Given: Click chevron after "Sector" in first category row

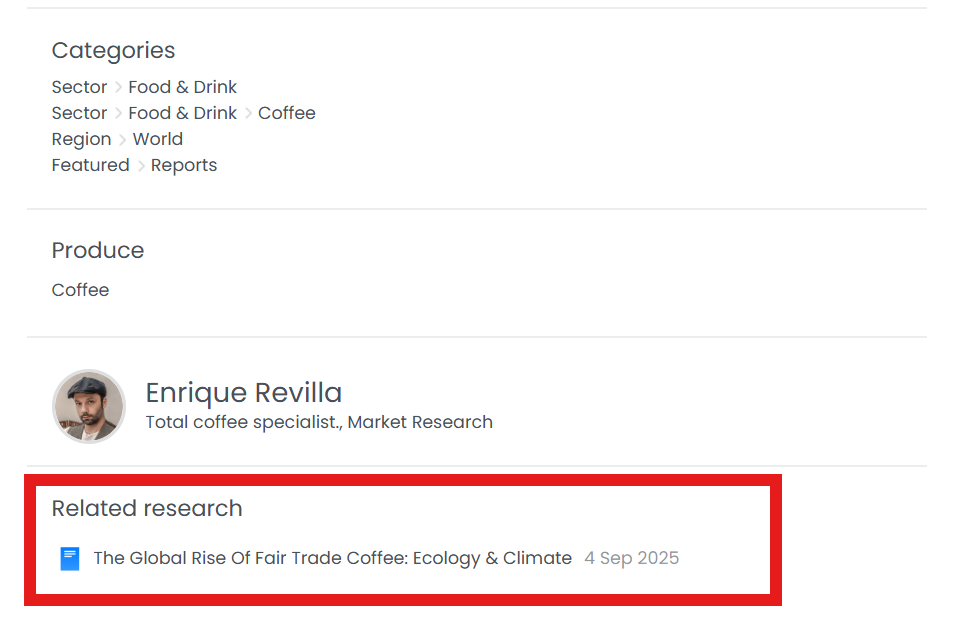Looking at the screenshot, I should pos(118,87).
